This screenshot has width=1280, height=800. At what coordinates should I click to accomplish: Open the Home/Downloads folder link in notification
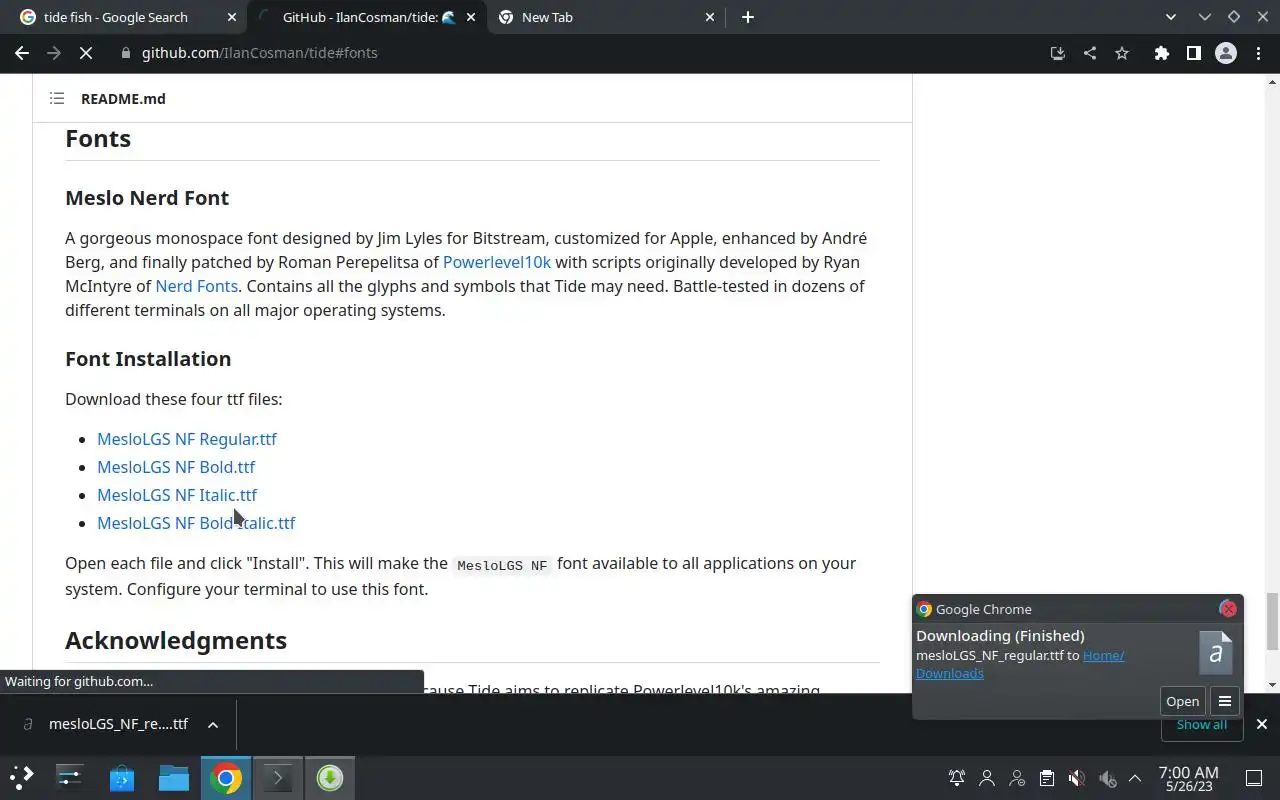tap(1019, 664)
